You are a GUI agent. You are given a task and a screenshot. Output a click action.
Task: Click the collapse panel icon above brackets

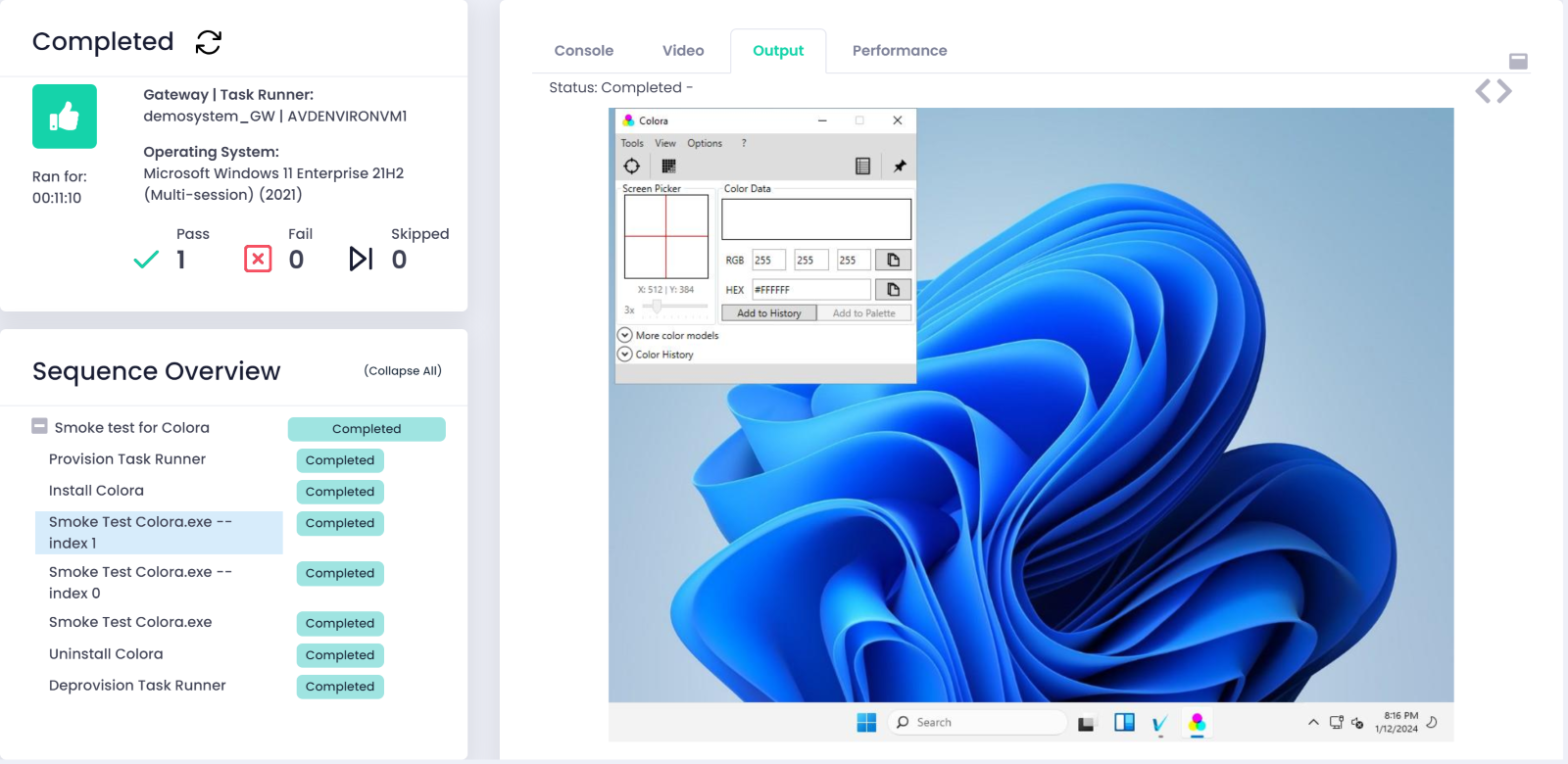(x=1518, y=62)
